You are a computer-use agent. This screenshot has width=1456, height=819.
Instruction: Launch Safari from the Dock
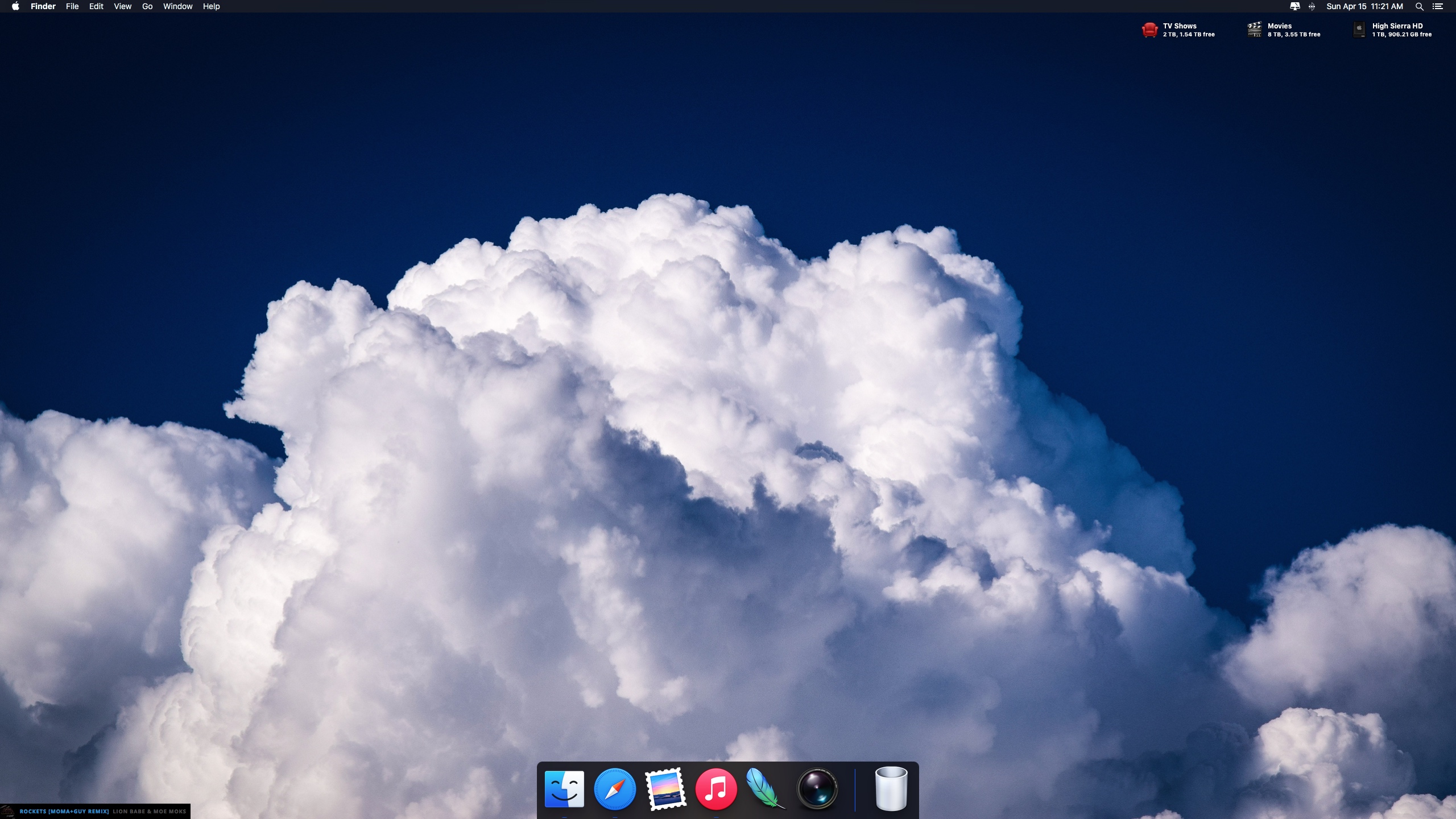(615, 789)
